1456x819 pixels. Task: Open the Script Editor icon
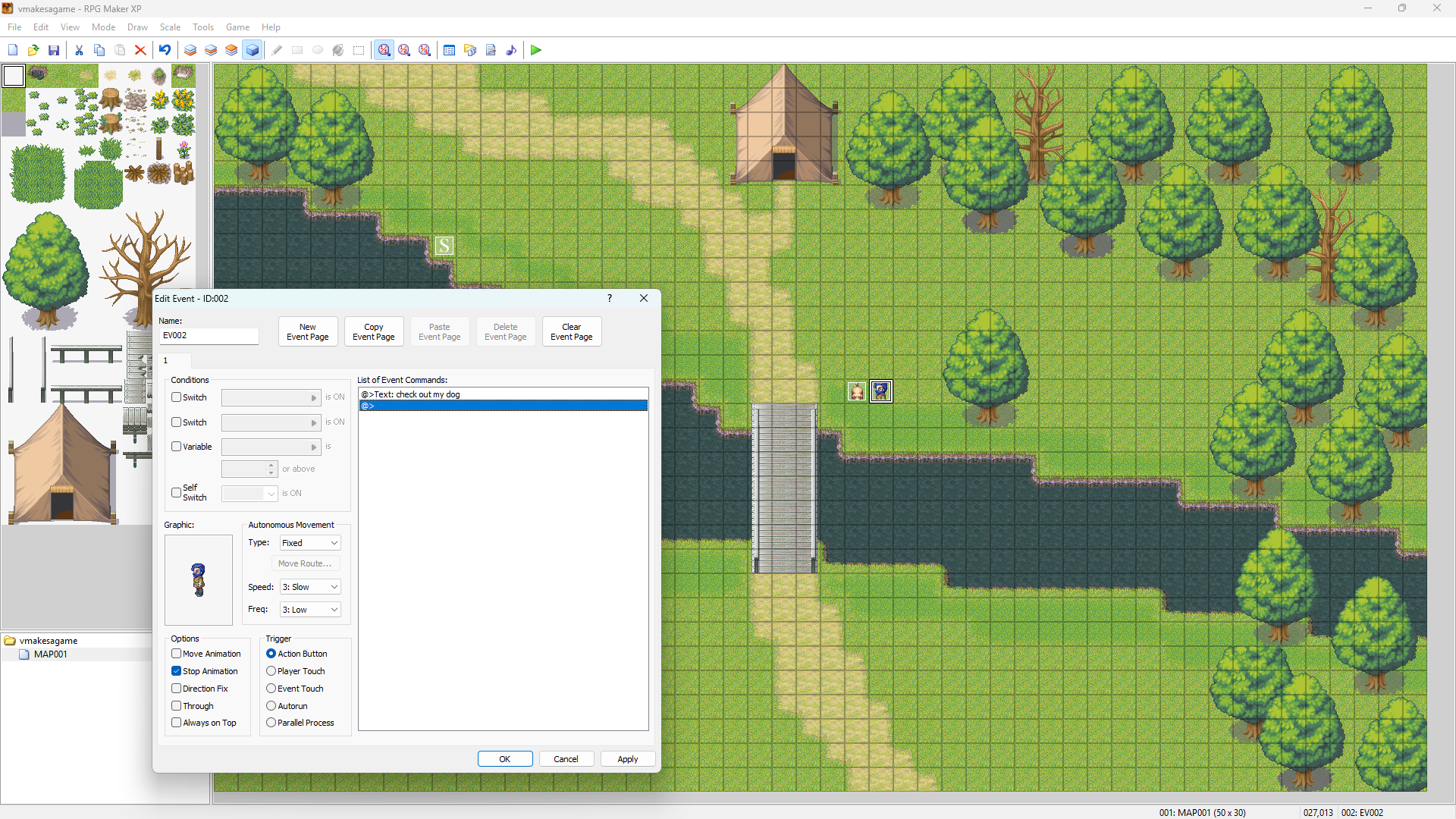[x=491, y=50]
